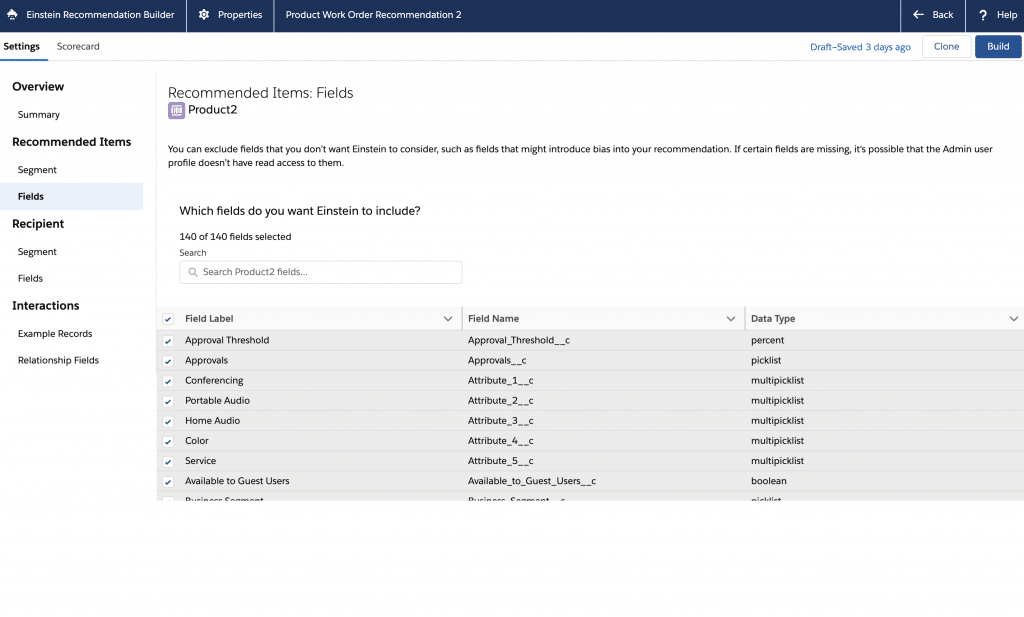Click the boolean data type cell
1024x617 pixels.
click(x=769, y=481)
